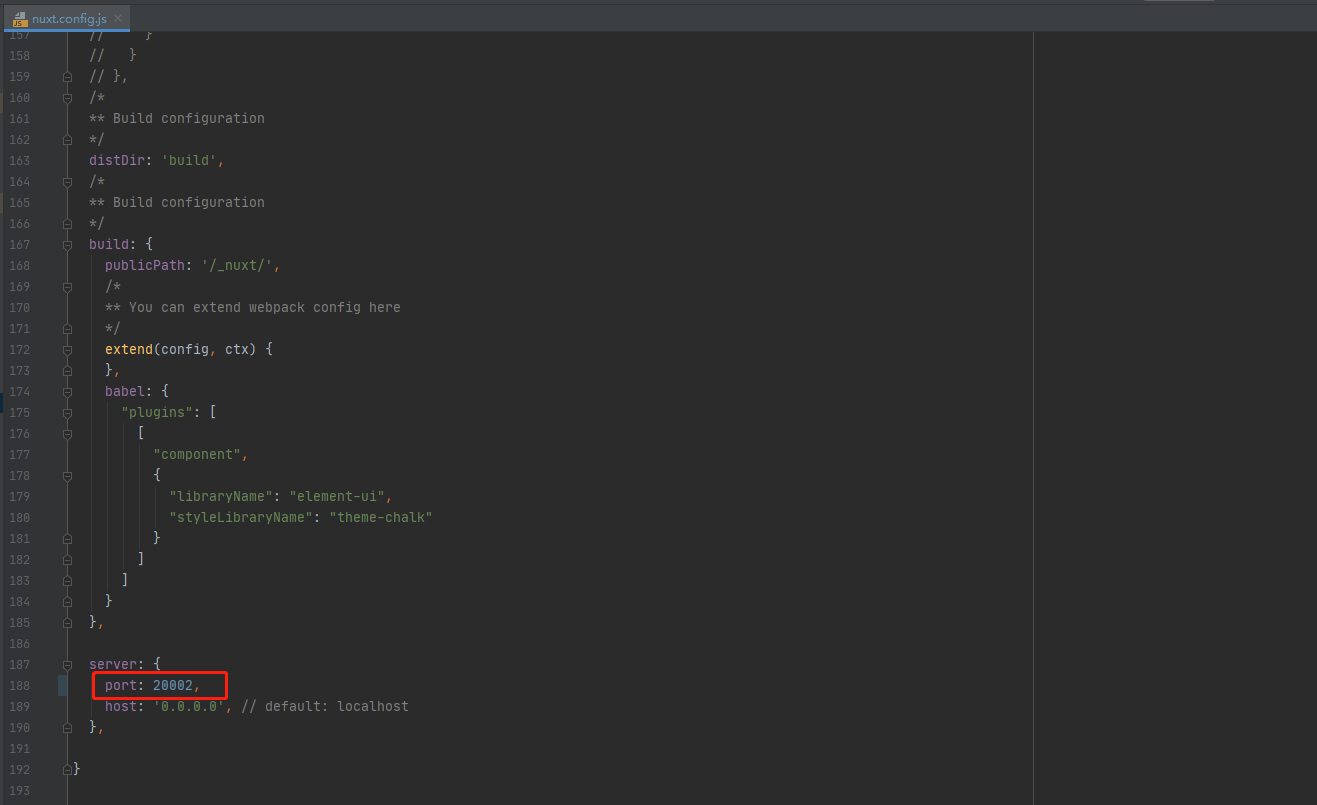The image size is (1317, 805).
Task: Close the nuxt.config.js tab
Action: [118, 19]
